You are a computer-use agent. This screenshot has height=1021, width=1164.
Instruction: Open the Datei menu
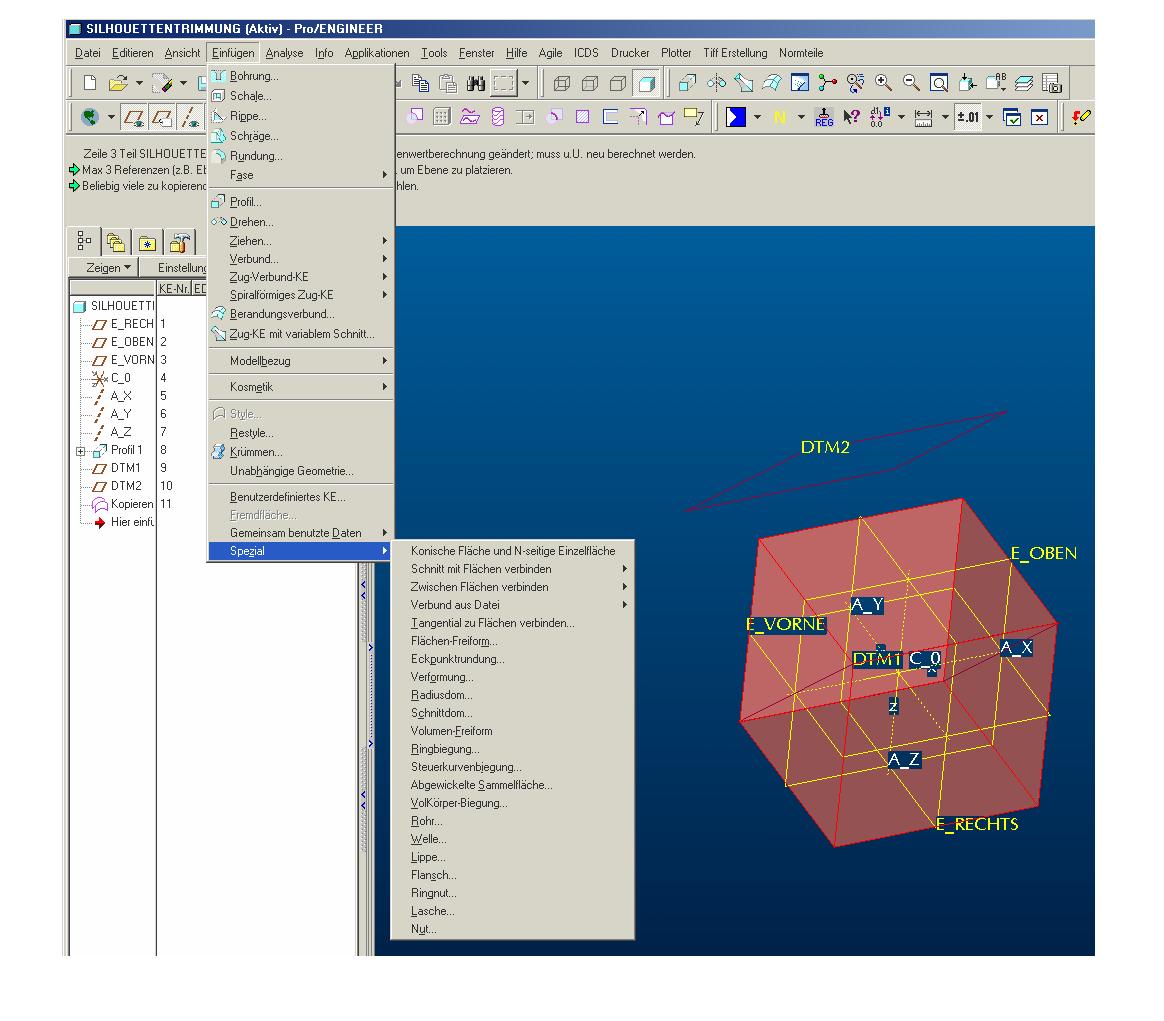click(x=88, y=53)
